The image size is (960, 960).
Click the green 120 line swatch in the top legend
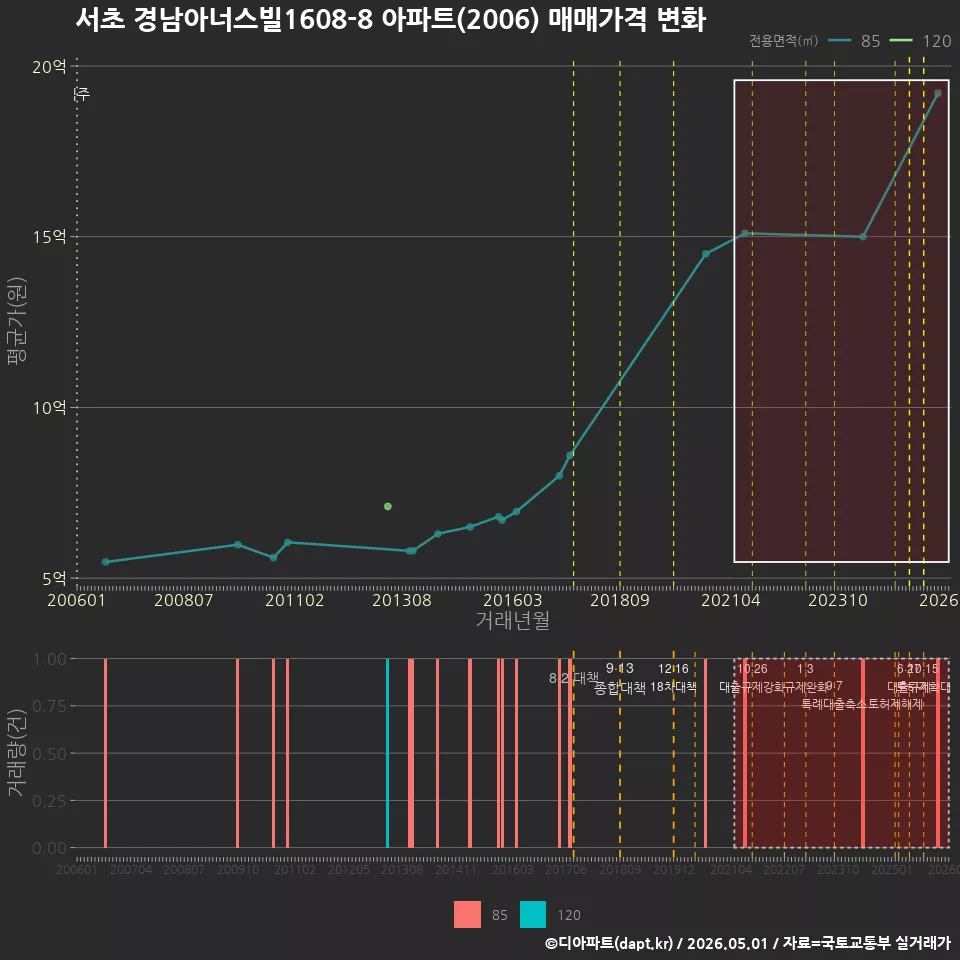coord(901,41)
